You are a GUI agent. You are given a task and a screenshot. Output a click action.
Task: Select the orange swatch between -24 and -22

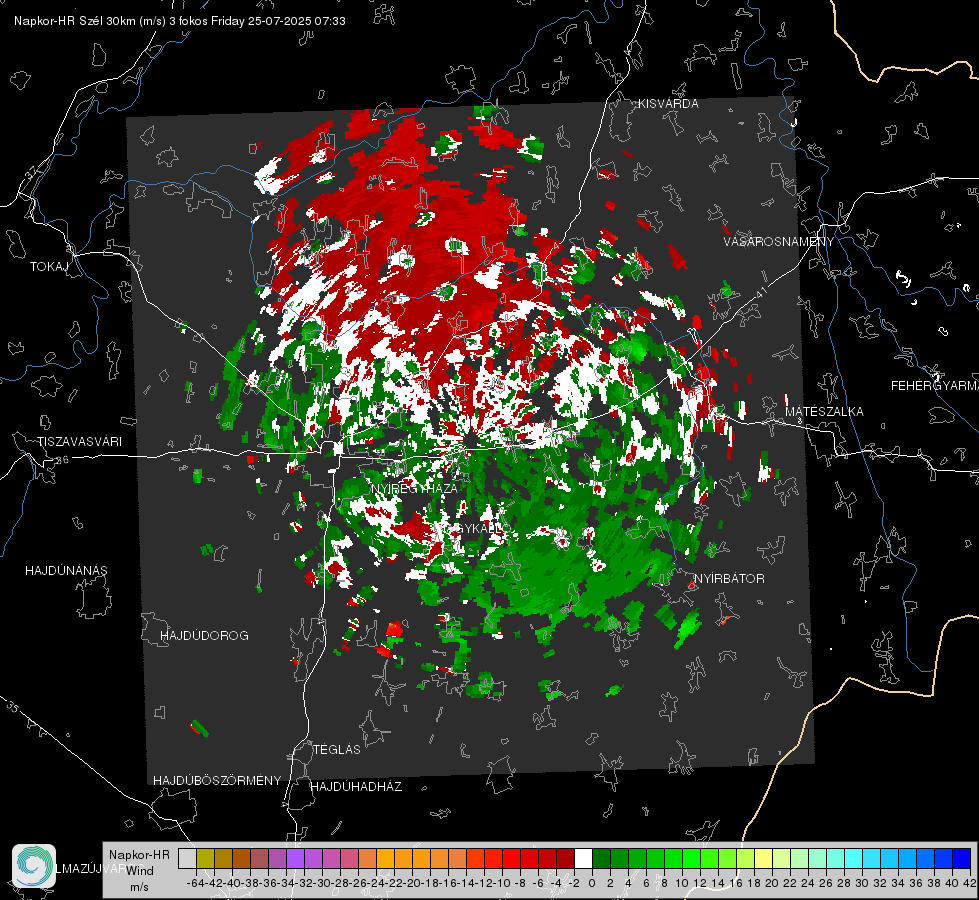click(385, 858)
